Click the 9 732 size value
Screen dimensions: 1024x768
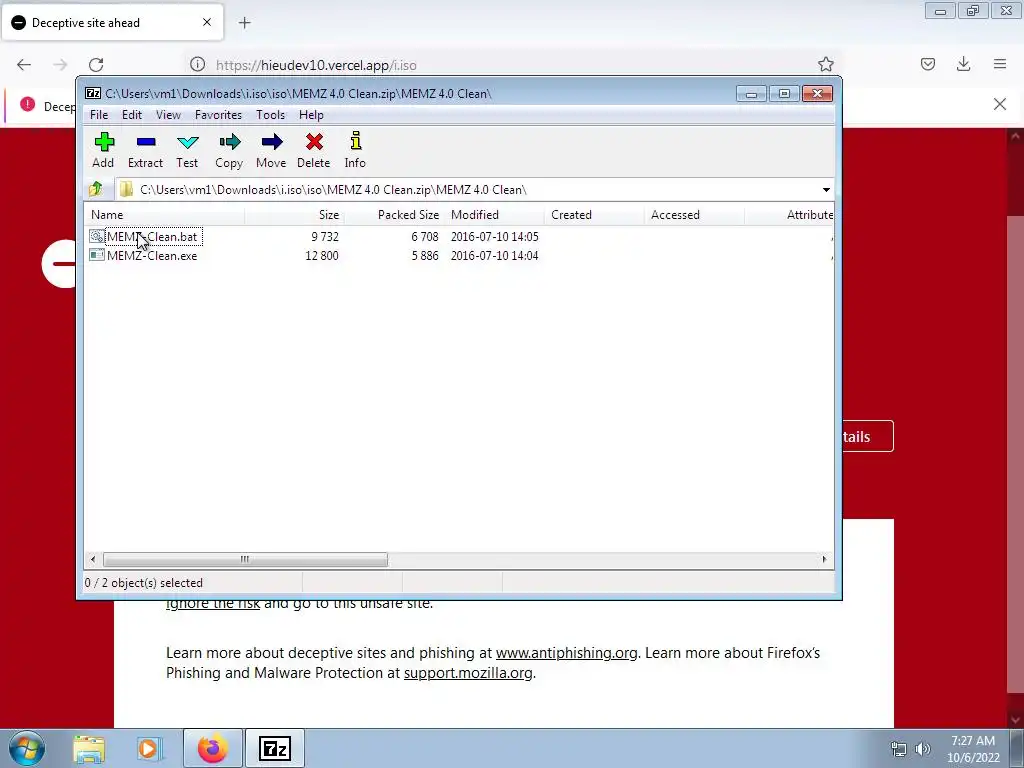coord(325,237)
